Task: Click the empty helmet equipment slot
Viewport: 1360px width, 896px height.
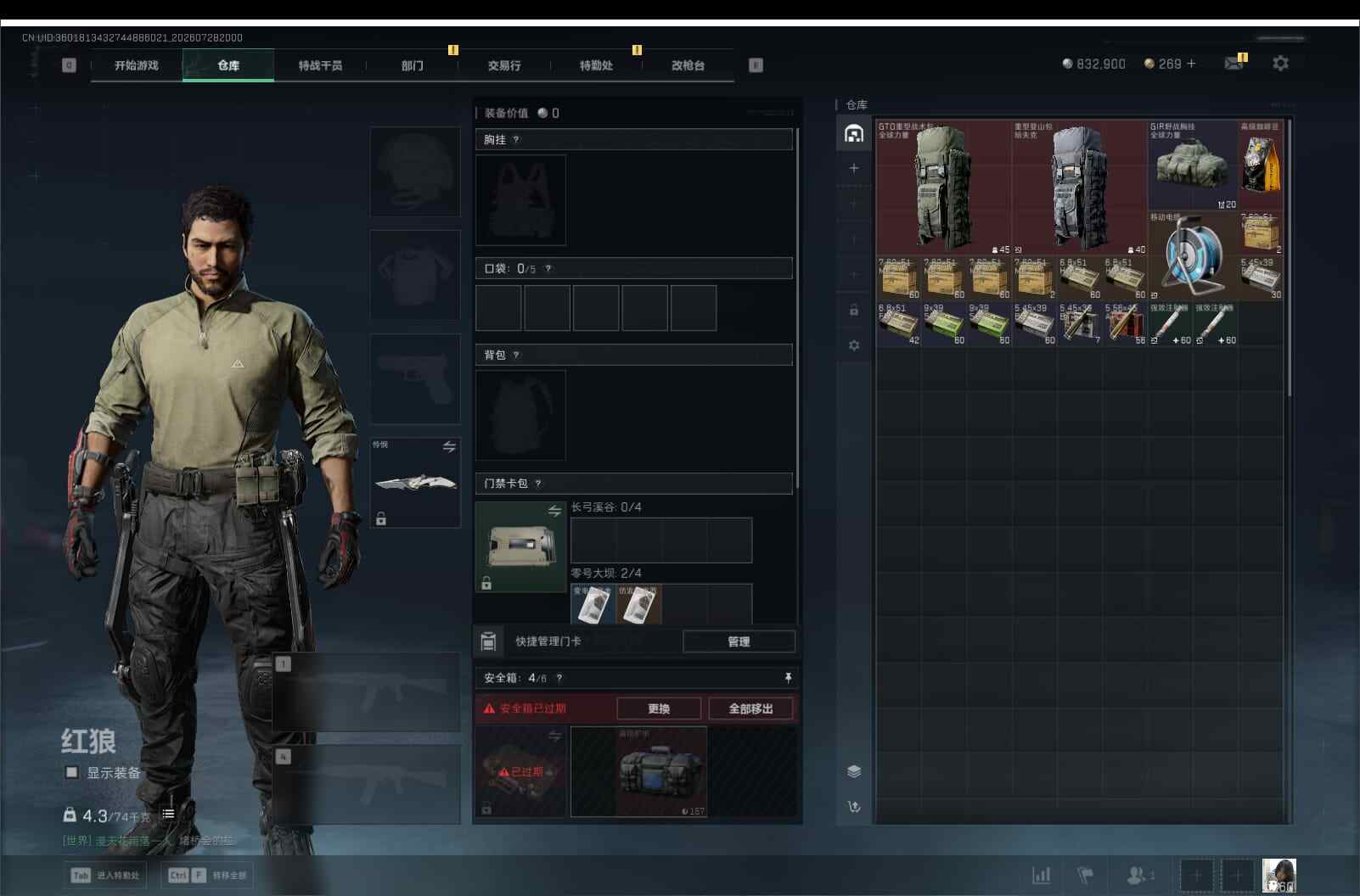Action: 415,171
